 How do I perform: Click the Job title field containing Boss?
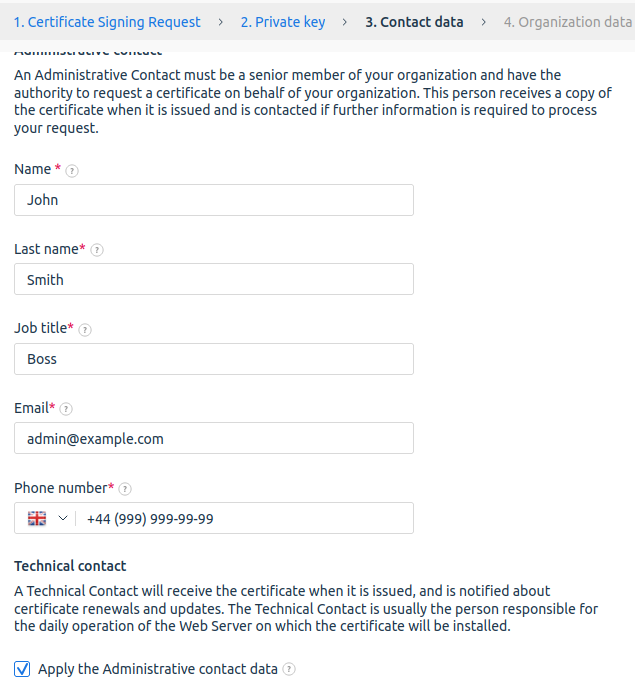[213, 359]
